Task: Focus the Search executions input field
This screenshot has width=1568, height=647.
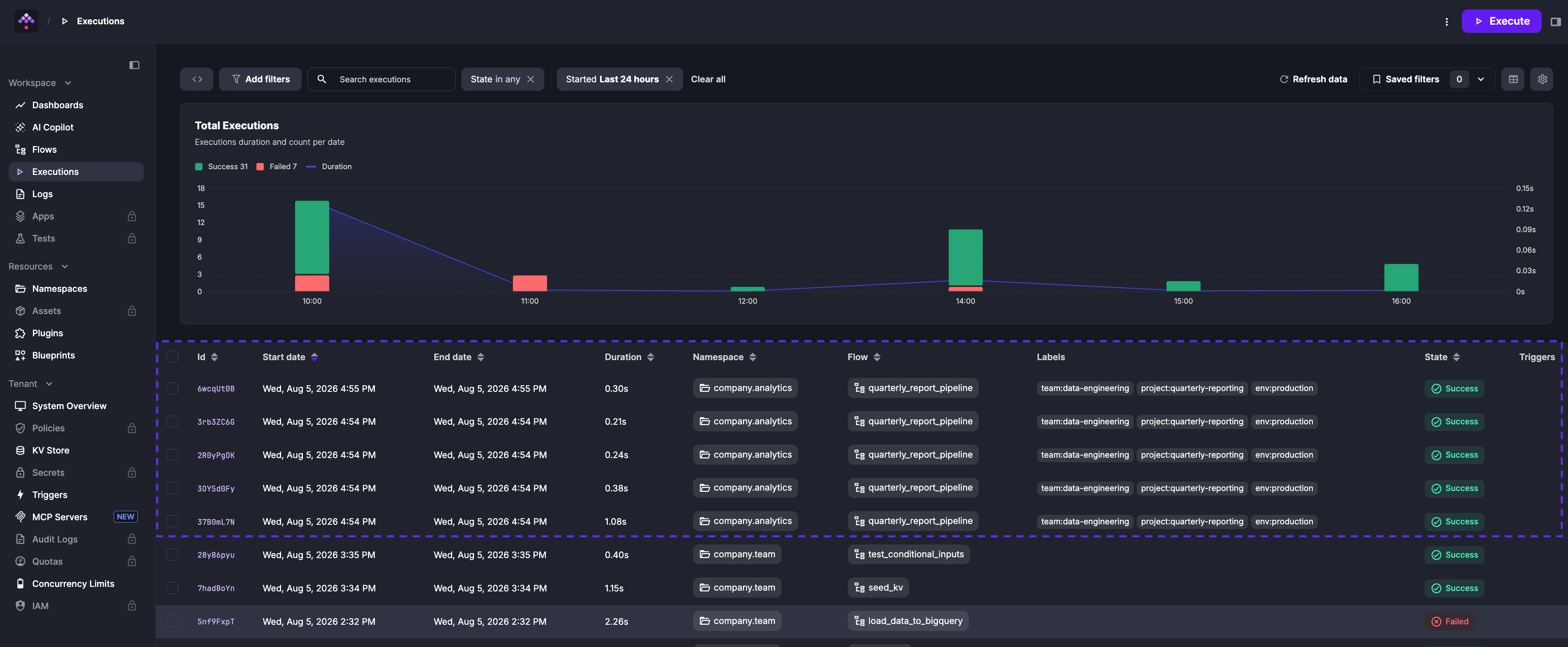Action: [x=381, y=79]
